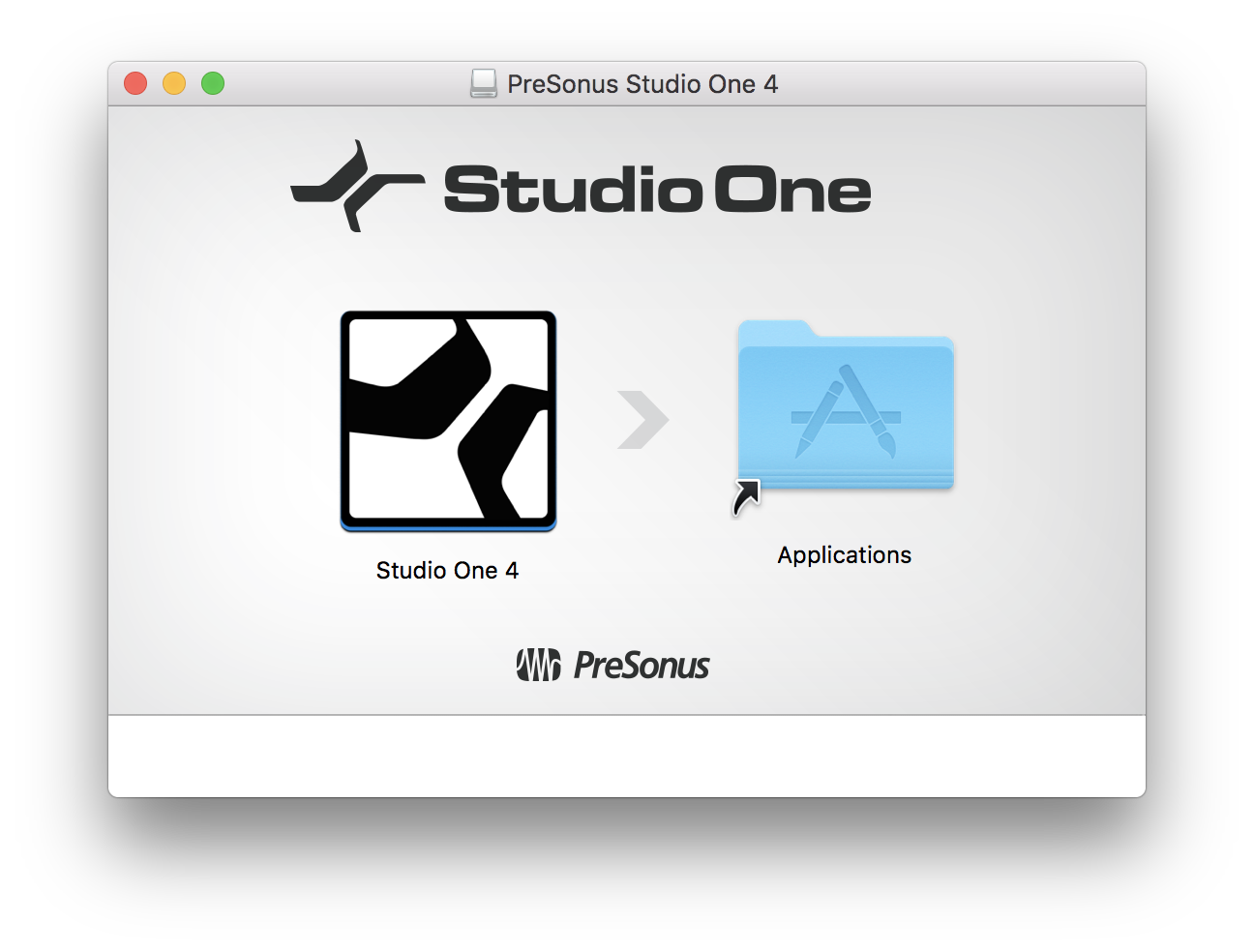Click the "PreSonus" footer wordmark

[642, 666]
